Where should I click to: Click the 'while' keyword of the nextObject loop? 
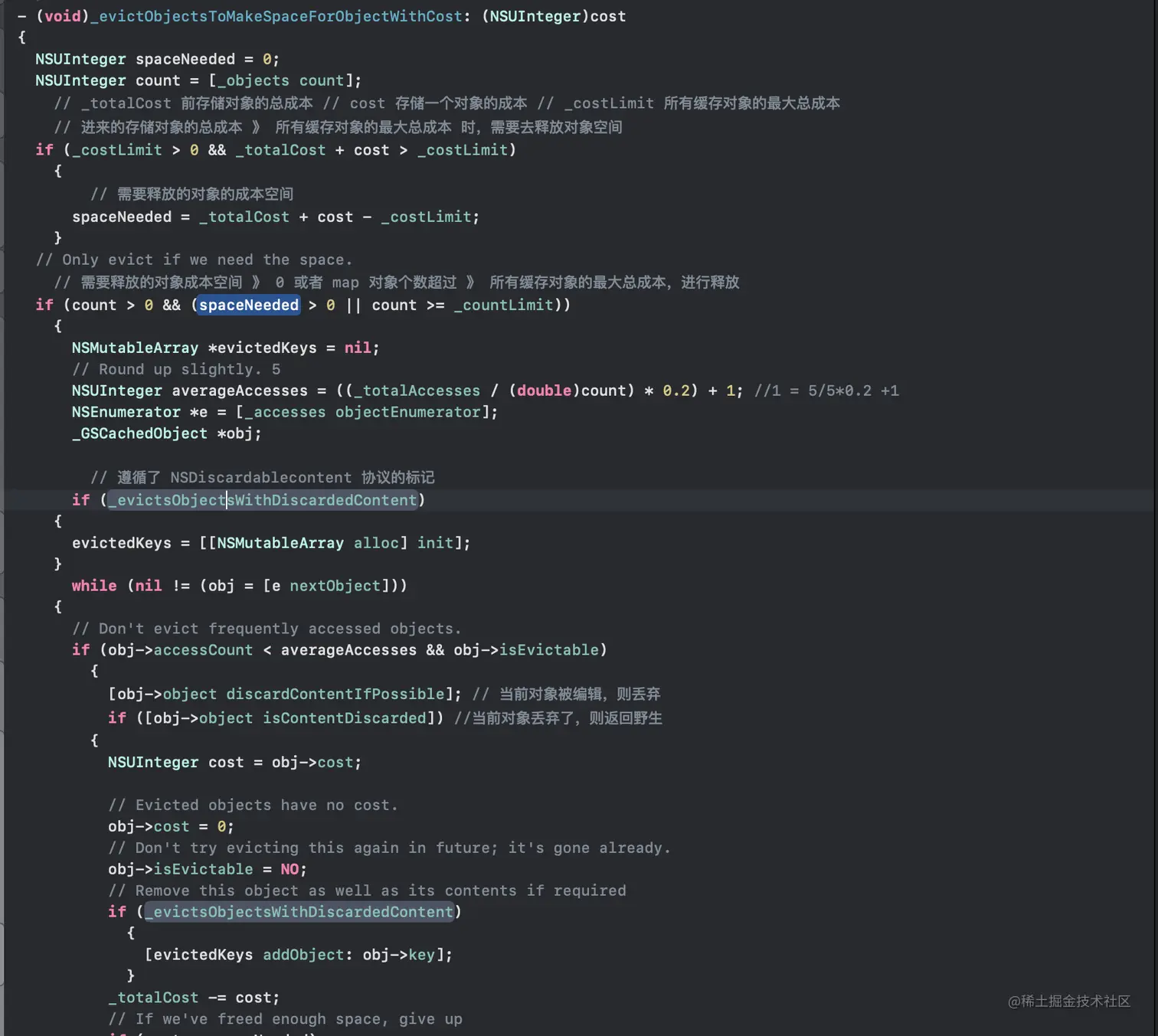[94, 586]
